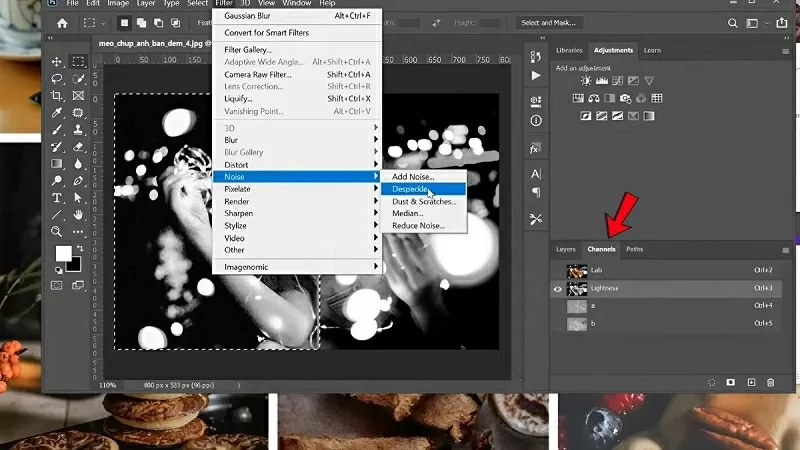Choose Despeckle from Noise submenu
Viewport: 800px width, 450px height.
point(410,188)
